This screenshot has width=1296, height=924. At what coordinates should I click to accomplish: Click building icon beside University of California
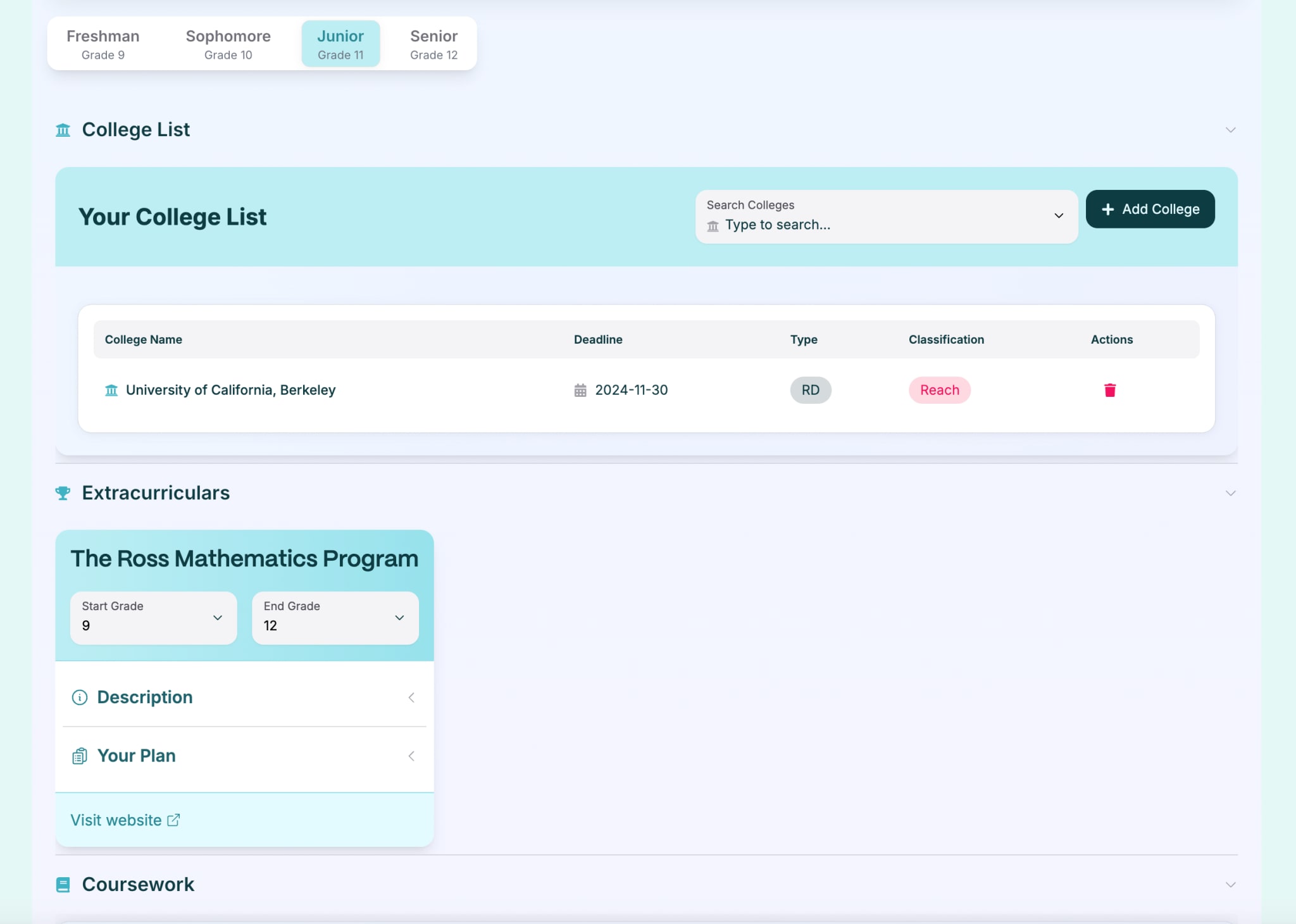[111, 390]
